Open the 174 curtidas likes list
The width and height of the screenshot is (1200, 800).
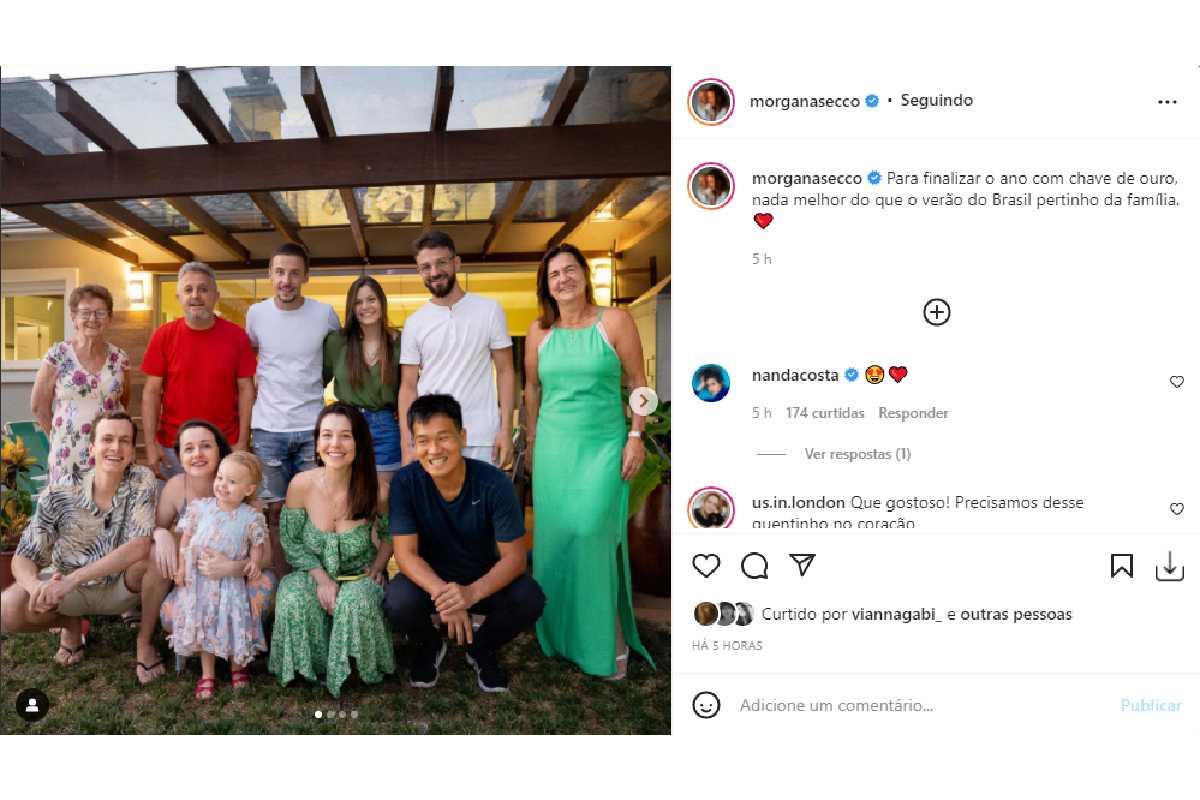tap(825, 413)
